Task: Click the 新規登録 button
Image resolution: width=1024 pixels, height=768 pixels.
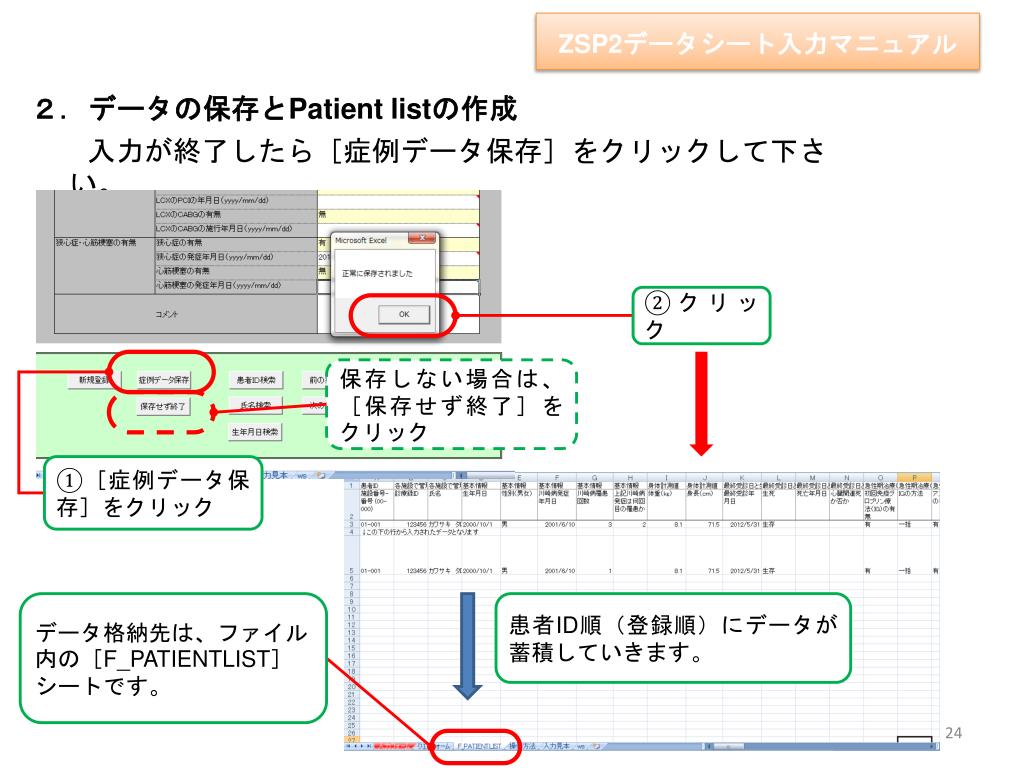Action: pyautogui.click(x=95, y=379)
